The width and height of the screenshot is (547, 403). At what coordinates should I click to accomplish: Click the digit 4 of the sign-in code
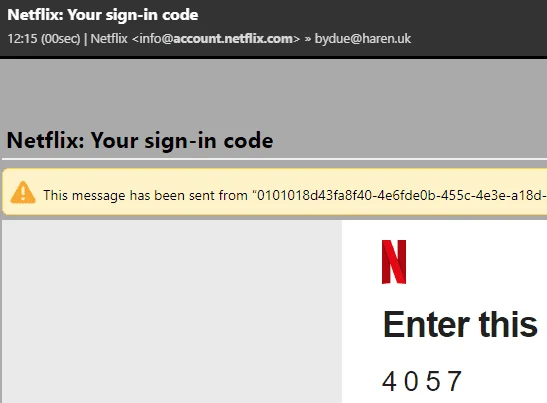click(x=389, y=381)
